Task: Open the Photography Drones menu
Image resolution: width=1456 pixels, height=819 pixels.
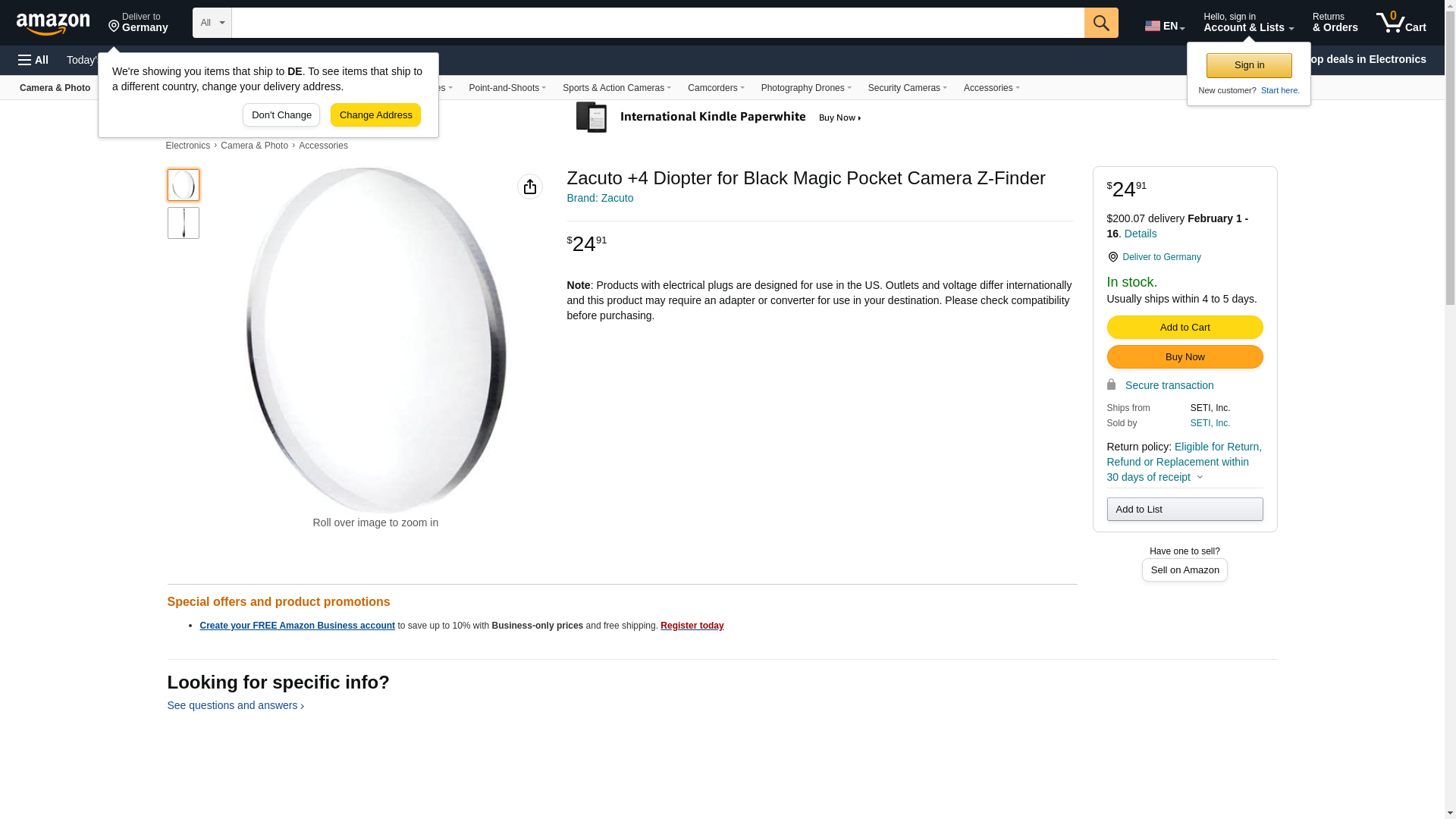Action: click(806, 88)
